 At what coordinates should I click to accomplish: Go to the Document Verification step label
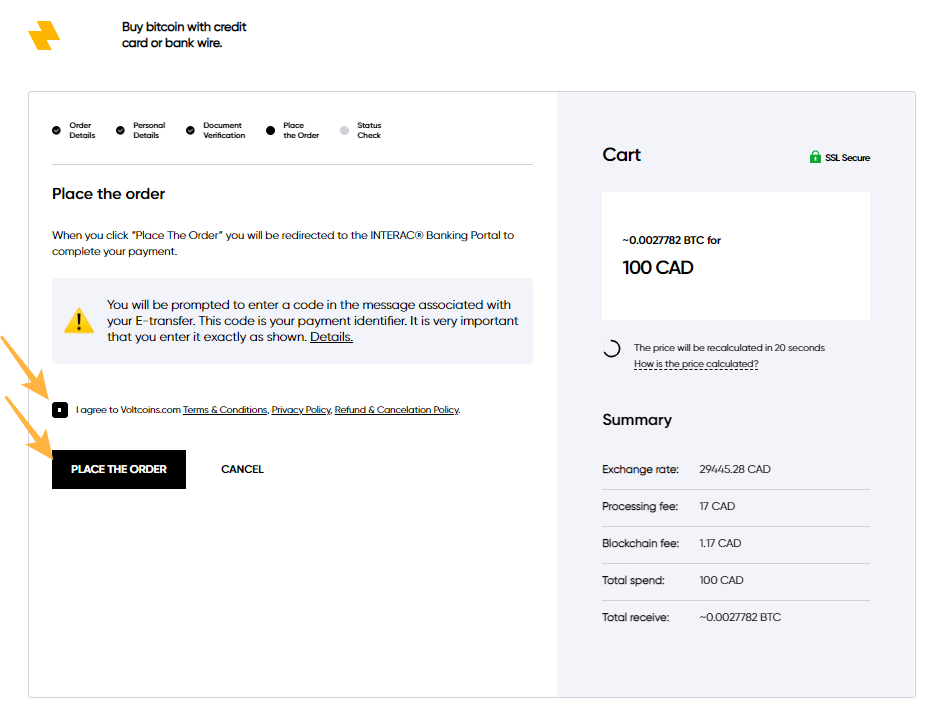pyautogui.click(x=224, y=130)
